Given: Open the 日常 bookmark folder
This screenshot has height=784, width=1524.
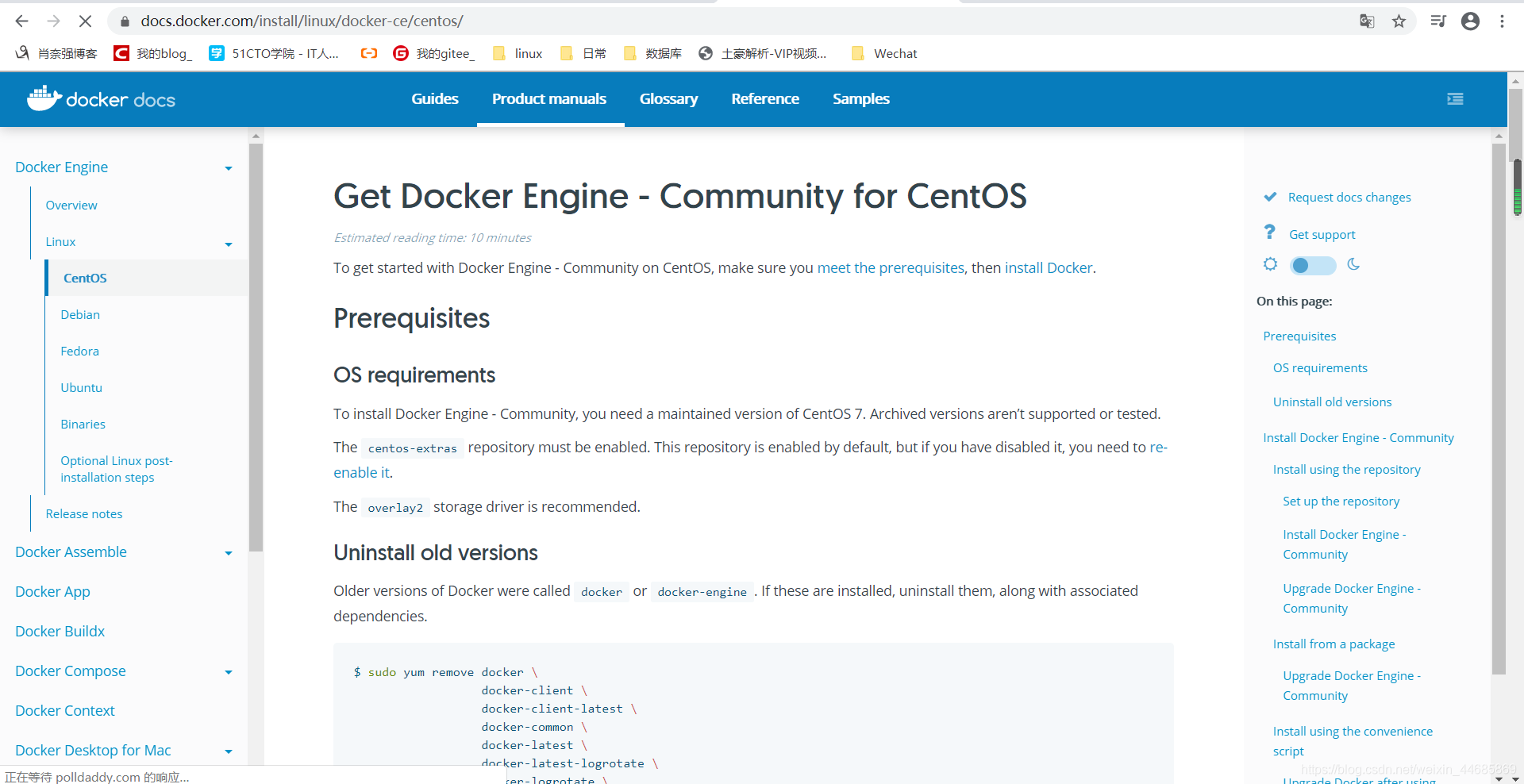Looking at the screenshot, I should pyautogui.click(x=583, y=53).
